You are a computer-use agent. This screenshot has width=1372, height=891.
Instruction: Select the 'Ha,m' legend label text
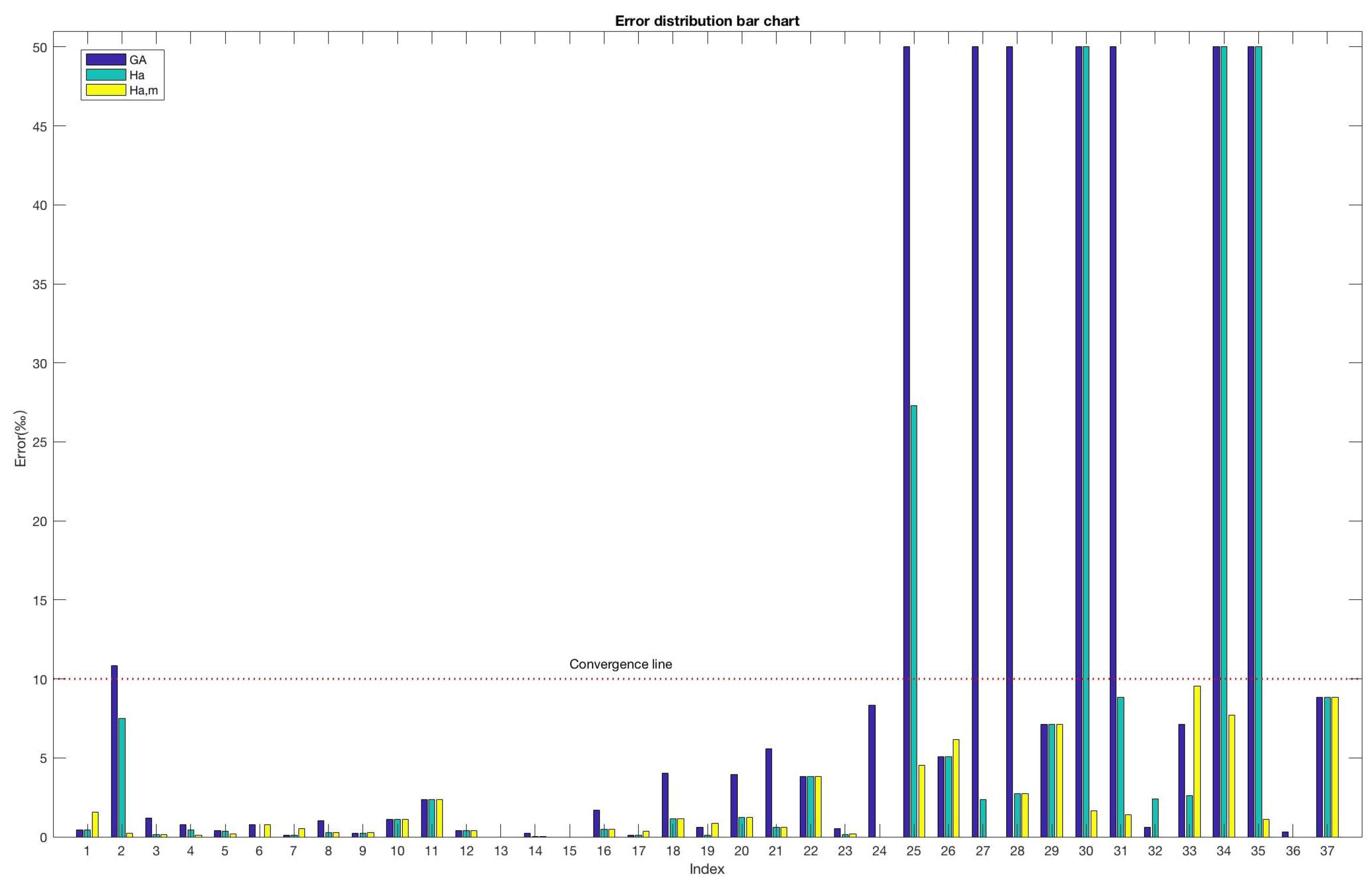pos(144,90)
